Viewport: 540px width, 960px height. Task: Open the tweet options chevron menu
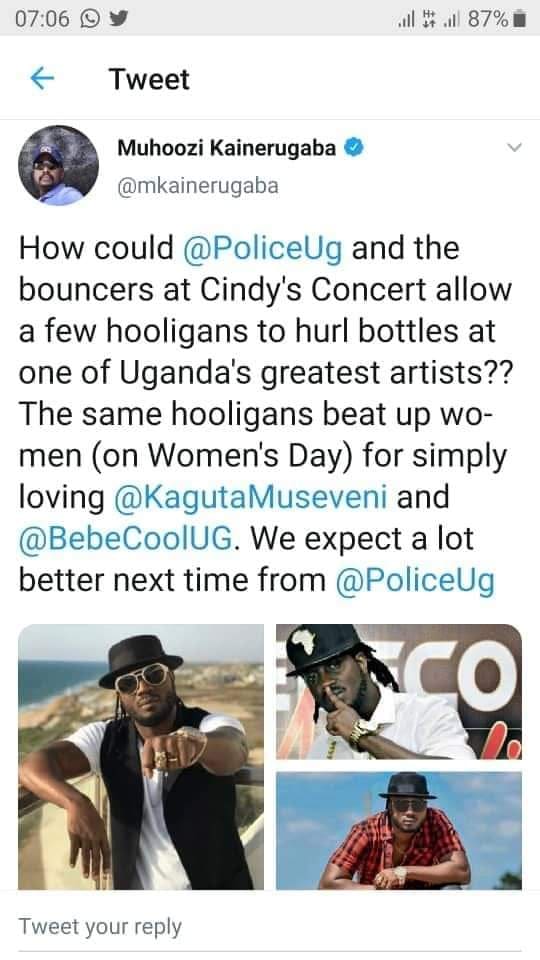(515, 147)
